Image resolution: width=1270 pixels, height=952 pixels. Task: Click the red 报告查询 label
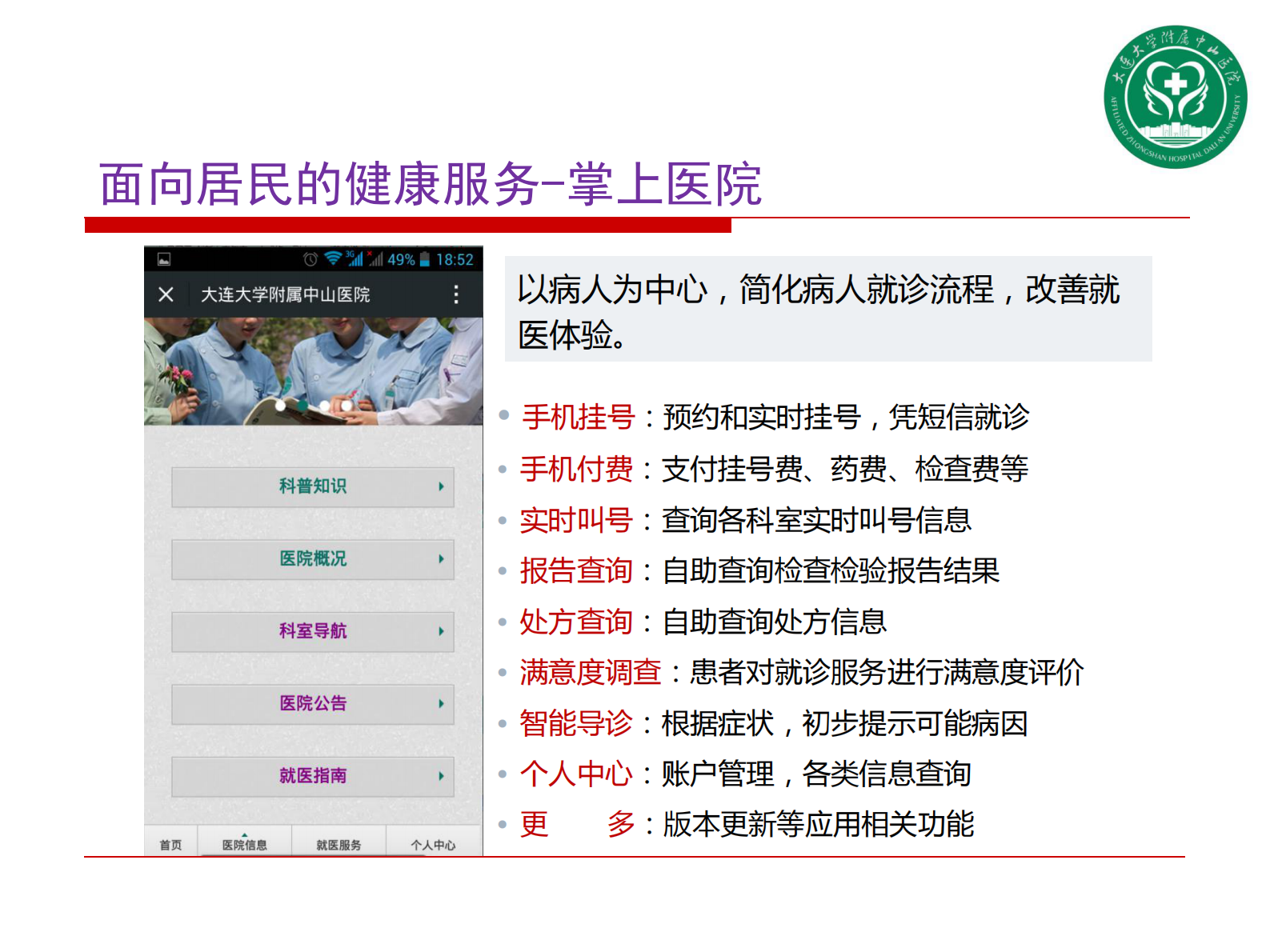pyautogui.click(x=576, y=570)
